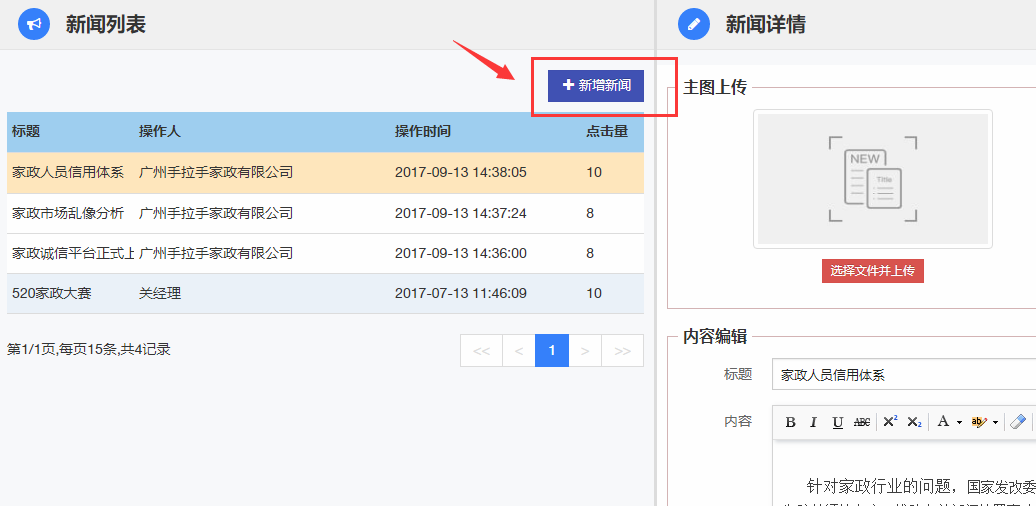Click the 标题 column header
1036x506 pixels.
[26, 131]
